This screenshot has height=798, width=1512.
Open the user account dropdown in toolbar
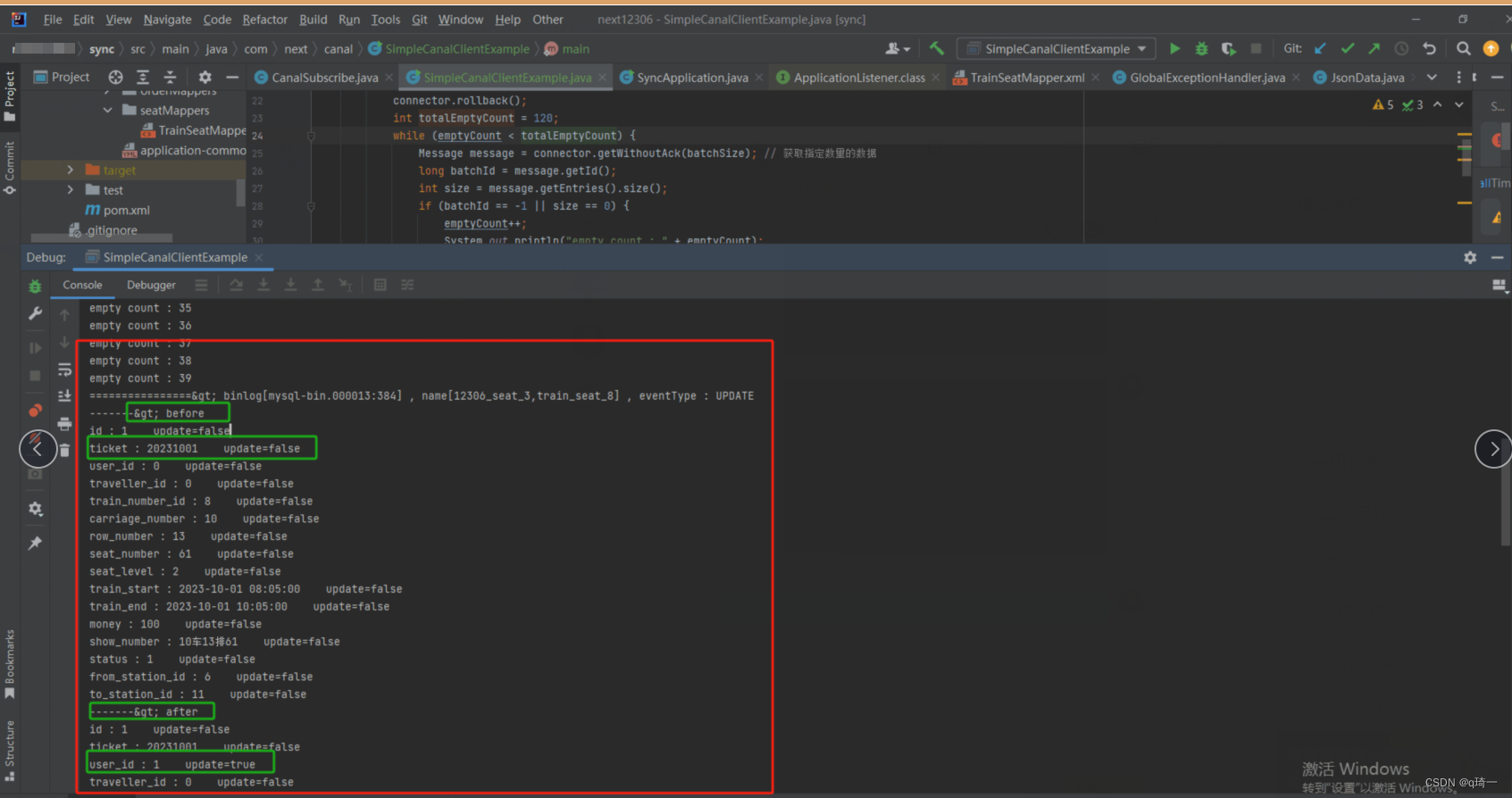click(x=898, y=48)
